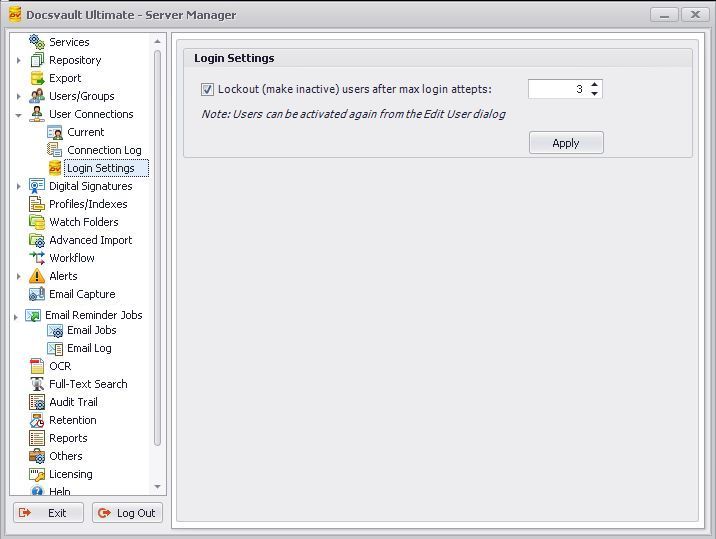The image size is (716, 539).
Task: Click the Connection Log icon
Action: click(x=55, y=150)
